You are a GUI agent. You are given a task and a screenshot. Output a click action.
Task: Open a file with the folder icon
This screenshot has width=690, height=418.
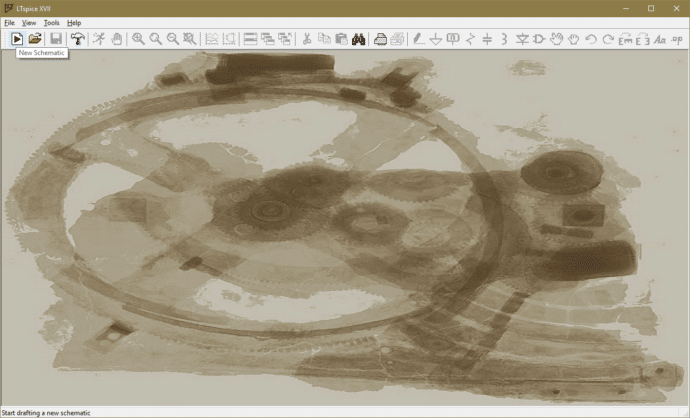(x=35, y=39)
